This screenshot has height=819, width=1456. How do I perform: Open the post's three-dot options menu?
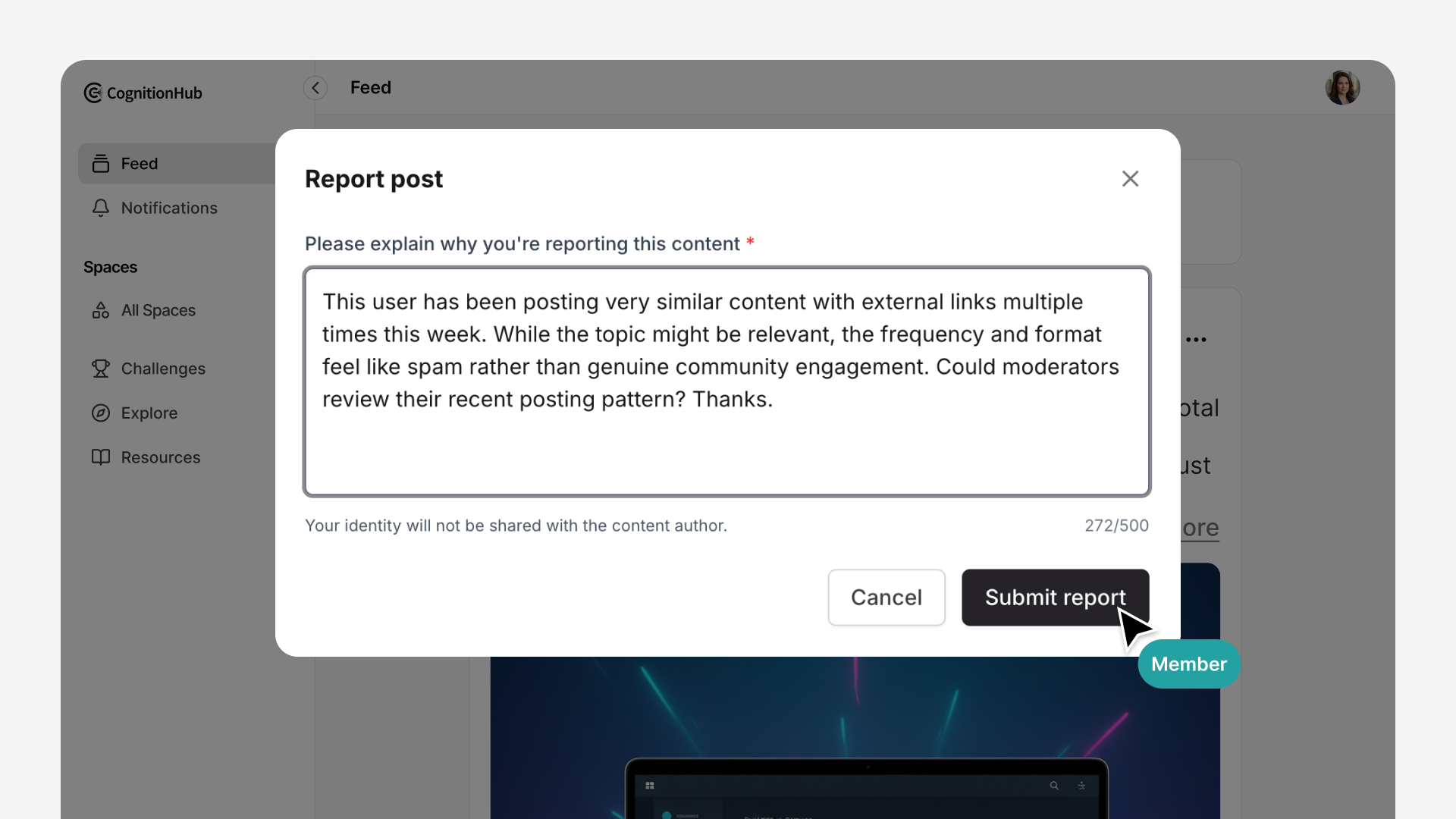(1196, 340)
